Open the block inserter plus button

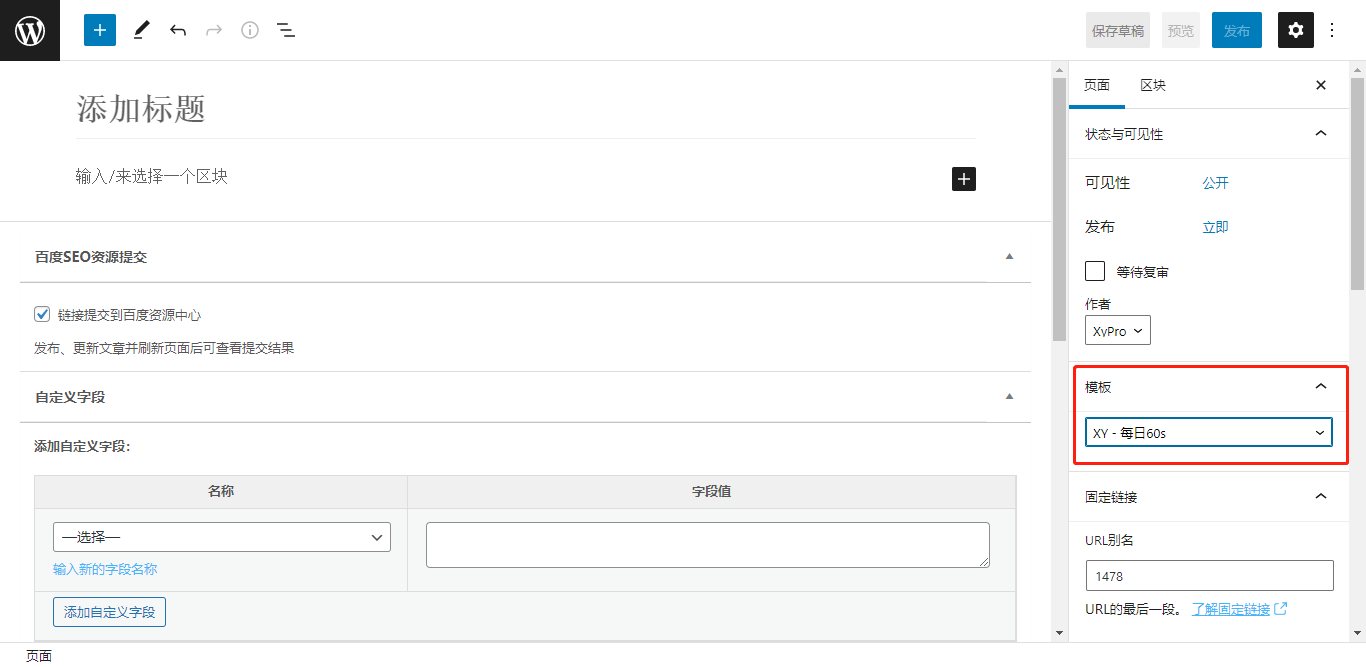(x=100, y=30)
